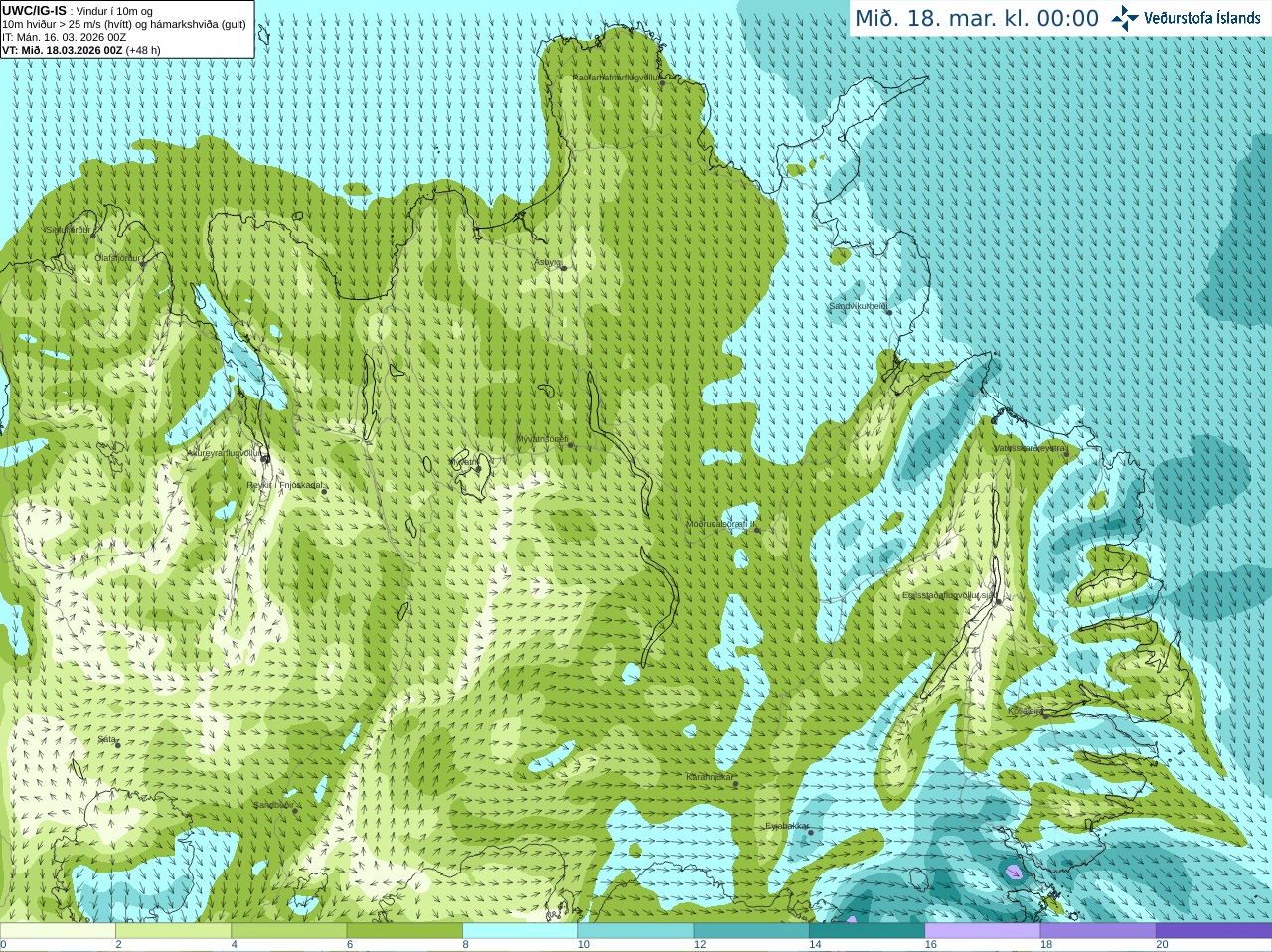This screenshot has height=952, width=1272.
Task: Click the Egilsstaðaflugvöllur station marker
Action: pyautogui.click(x=999, y=601)
